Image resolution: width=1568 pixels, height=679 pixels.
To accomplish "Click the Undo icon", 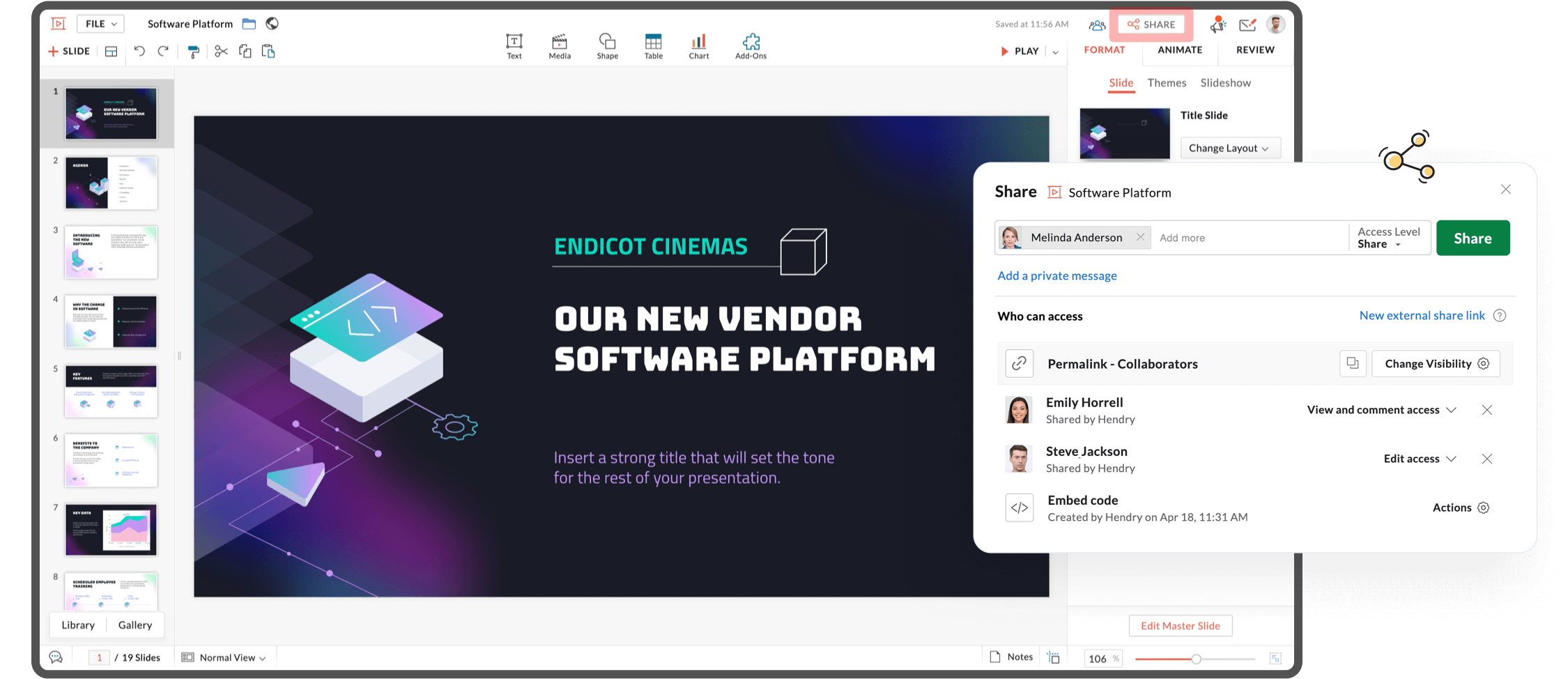I will pos(139,51).
